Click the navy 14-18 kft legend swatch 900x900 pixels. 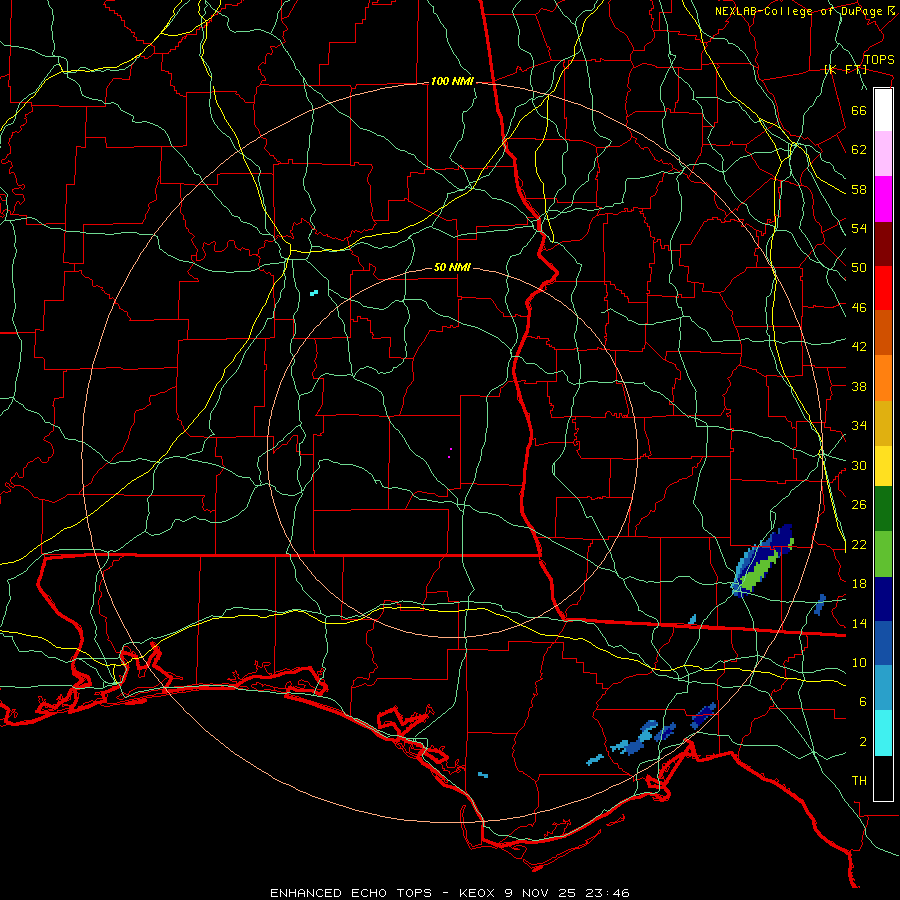[883, 599]
